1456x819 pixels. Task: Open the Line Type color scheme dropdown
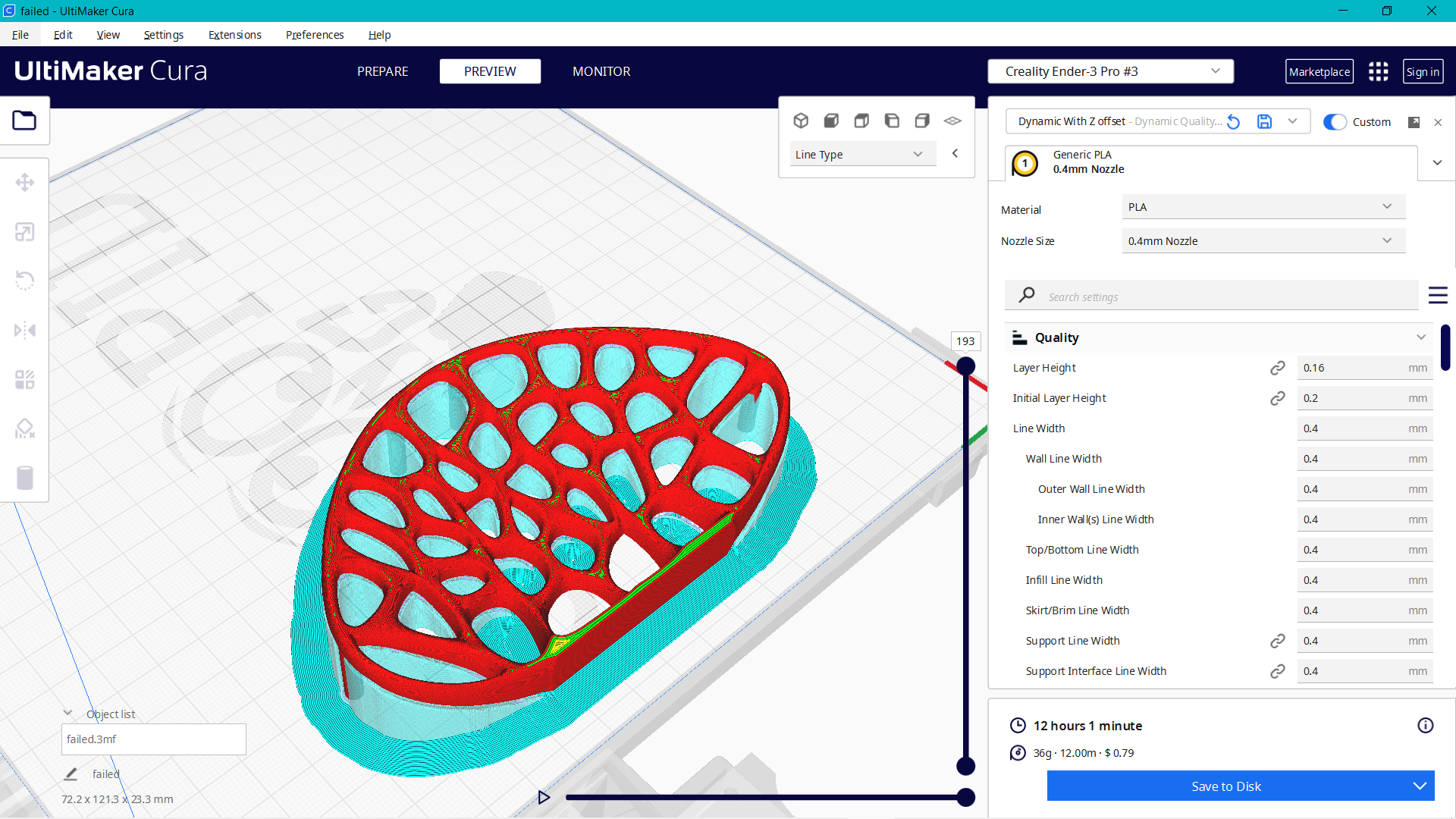coord(862,153)
